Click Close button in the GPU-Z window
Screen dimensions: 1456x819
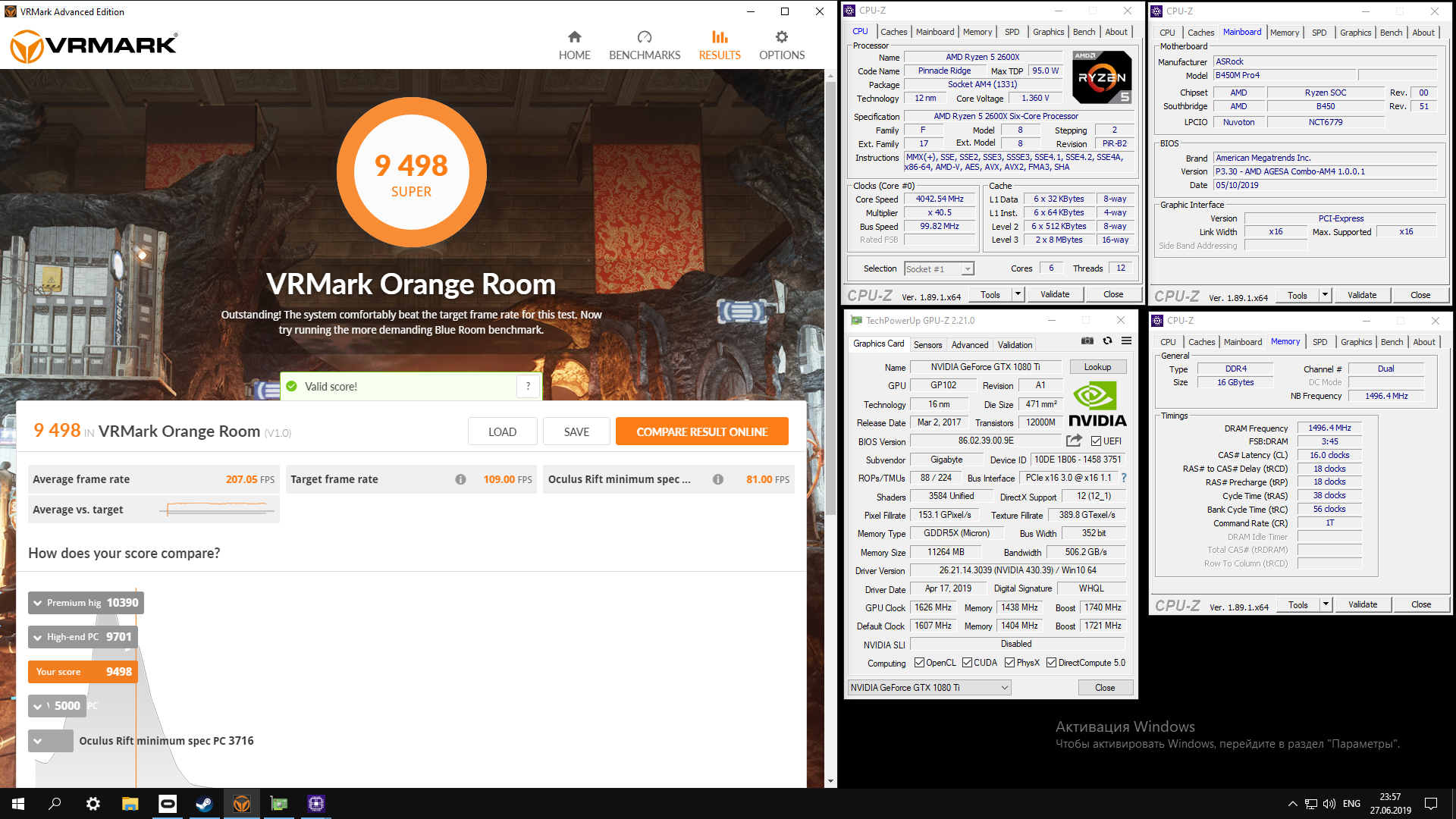(x=1105, y=688)
